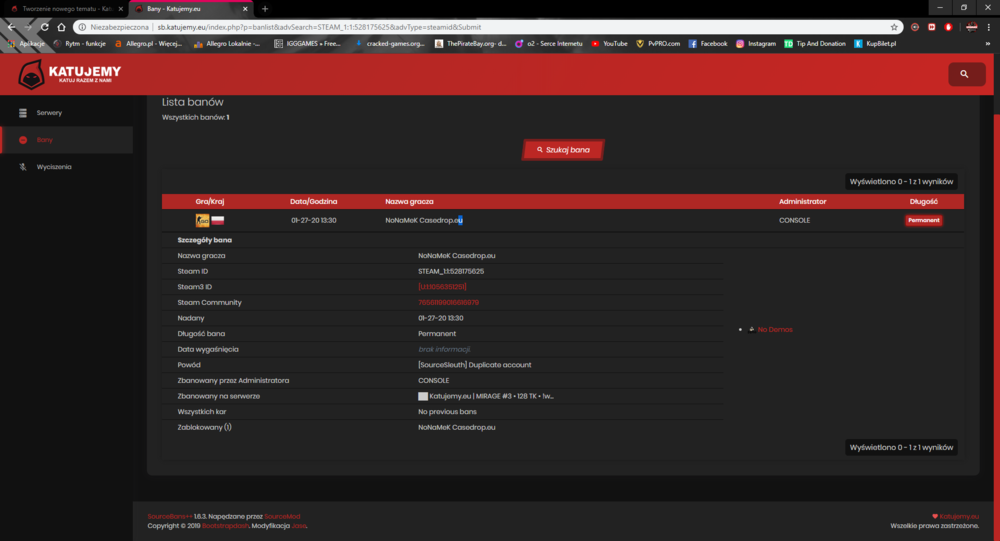Click CONSOLE in the Administrator column
Viewport: 1000px width, 541px height.
tap(795, 220)
